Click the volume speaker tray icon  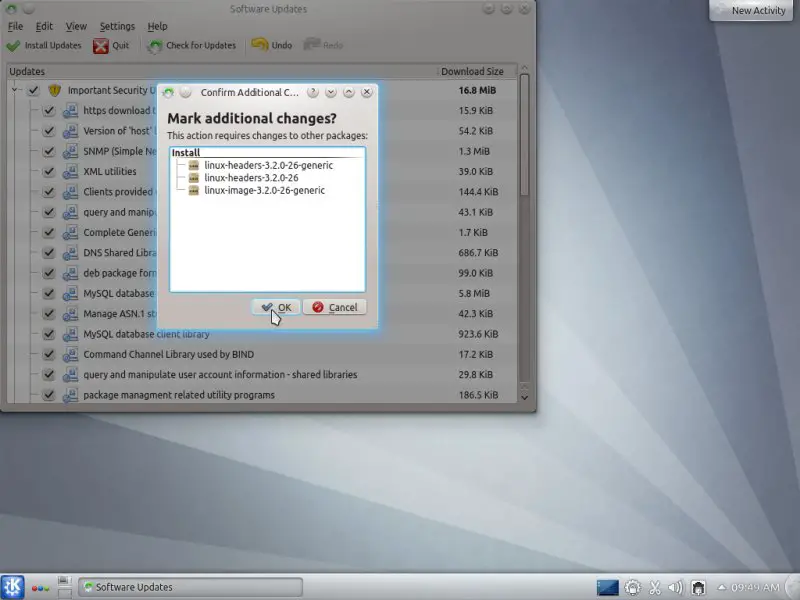(676, 588)
